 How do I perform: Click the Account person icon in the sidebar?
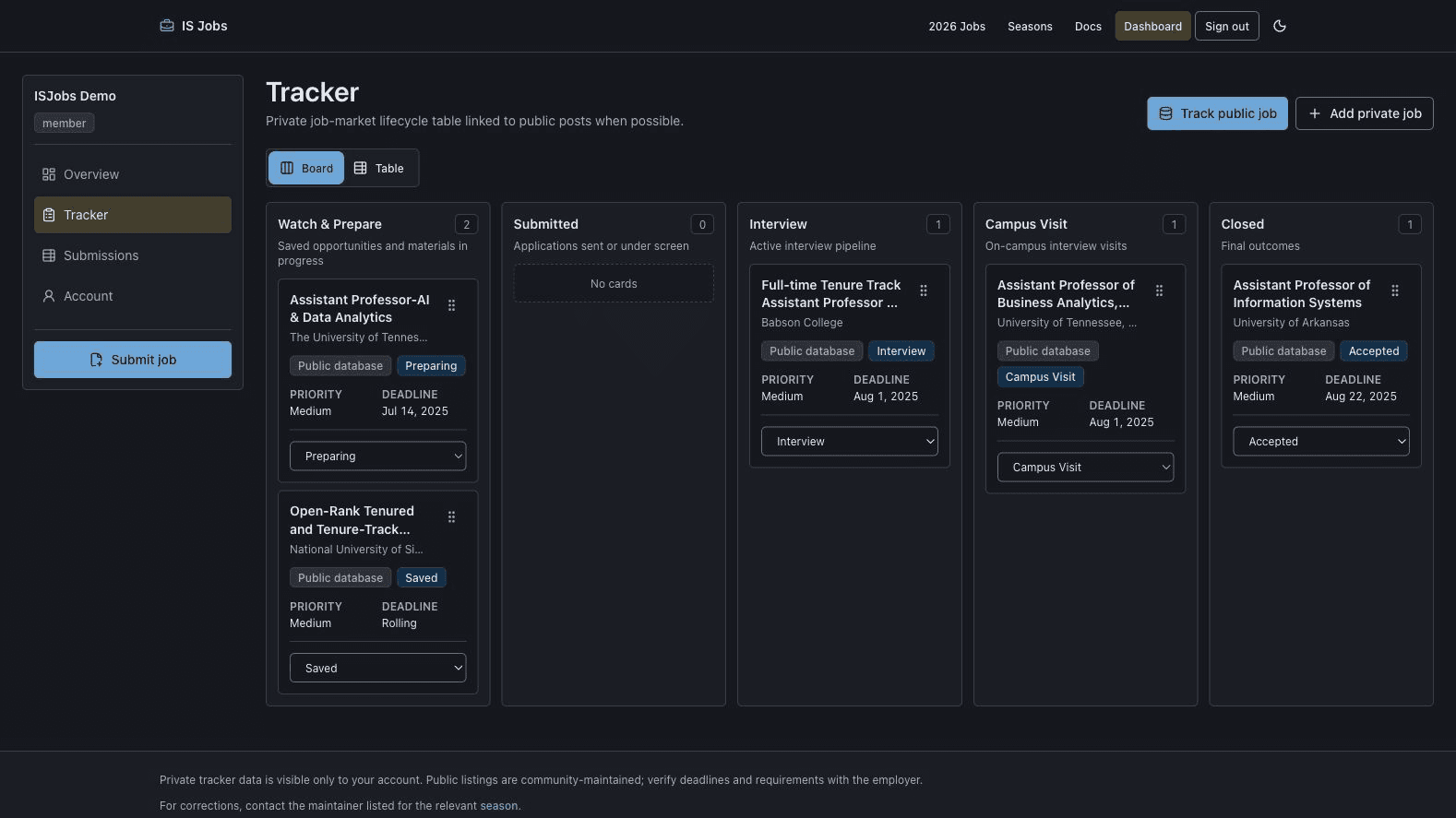(x=49, y=296)
